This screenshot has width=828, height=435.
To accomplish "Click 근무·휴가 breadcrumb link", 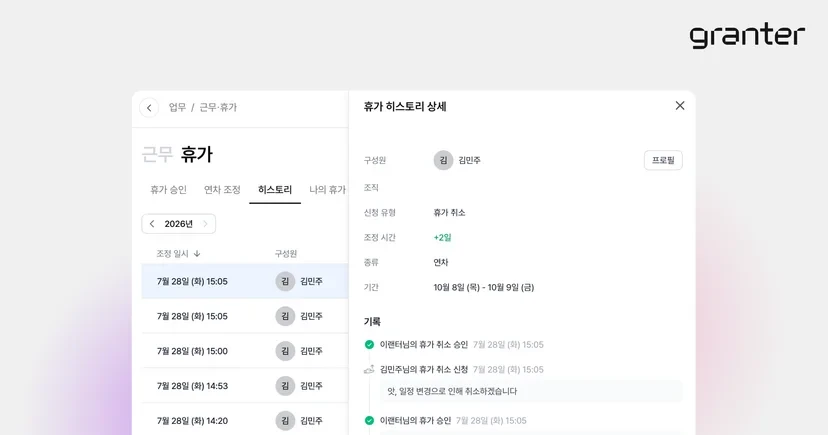I will click(218, 108).
